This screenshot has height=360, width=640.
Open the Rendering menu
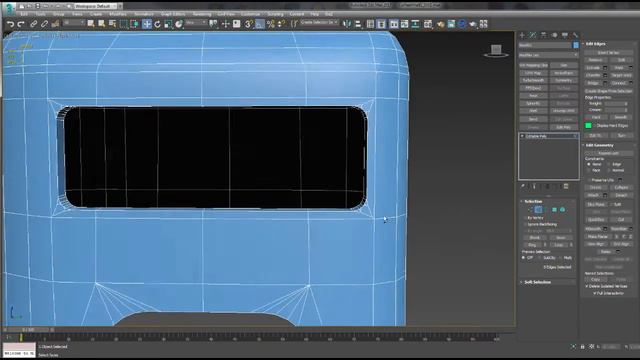tap(202, 14)
